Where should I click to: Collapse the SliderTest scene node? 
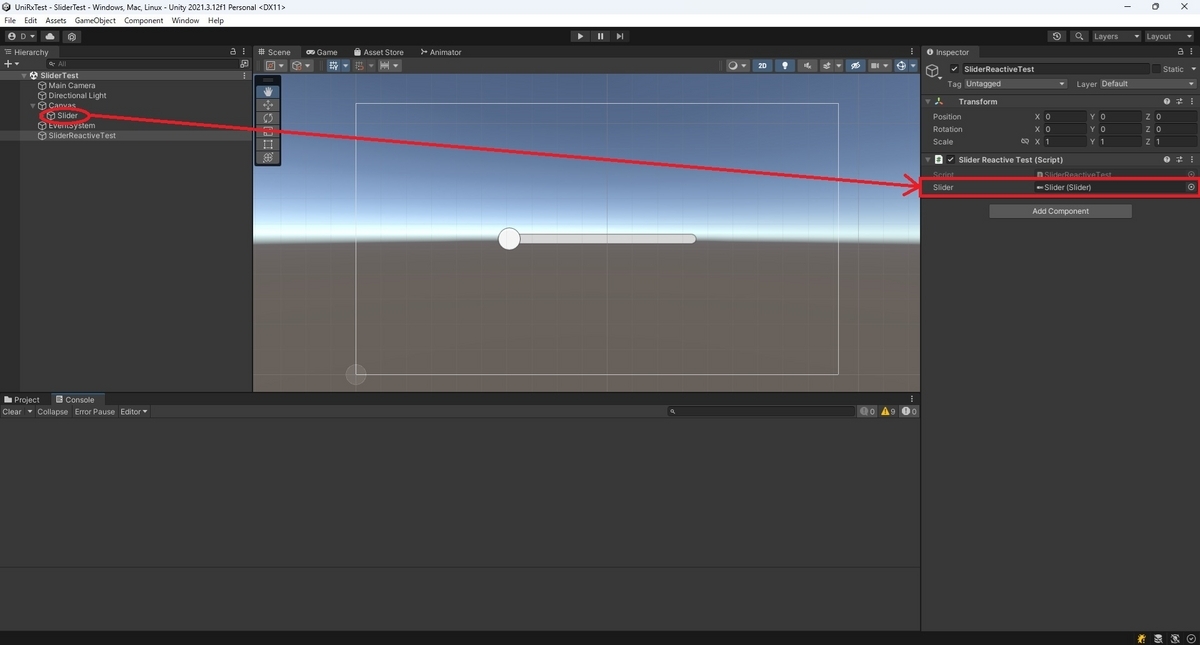point(24,76)
